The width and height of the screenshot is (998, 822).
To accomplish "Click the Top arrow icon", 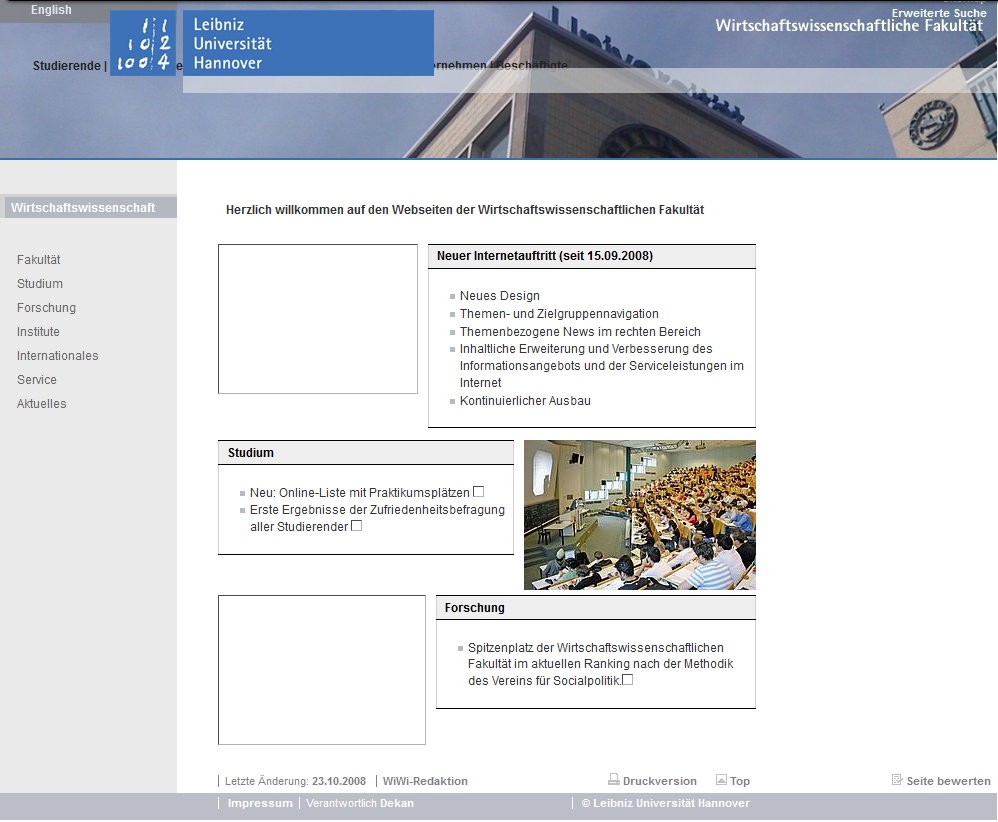I will point(721,779).
